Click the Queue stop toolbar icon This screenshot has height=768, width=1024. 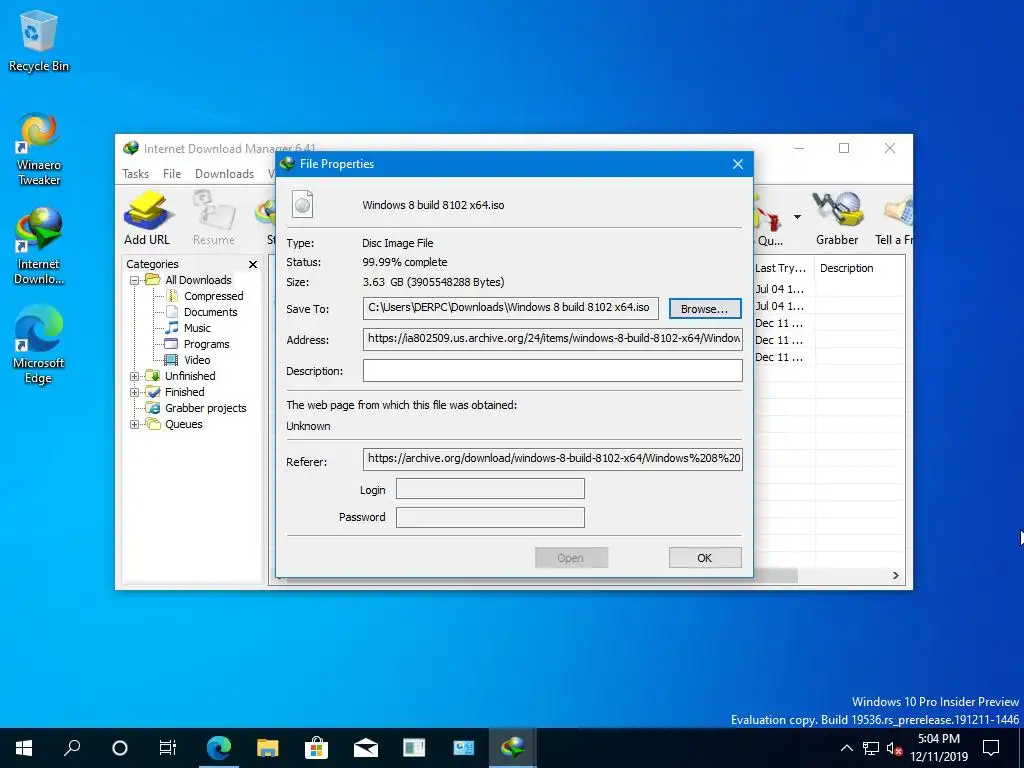(768, 219)
